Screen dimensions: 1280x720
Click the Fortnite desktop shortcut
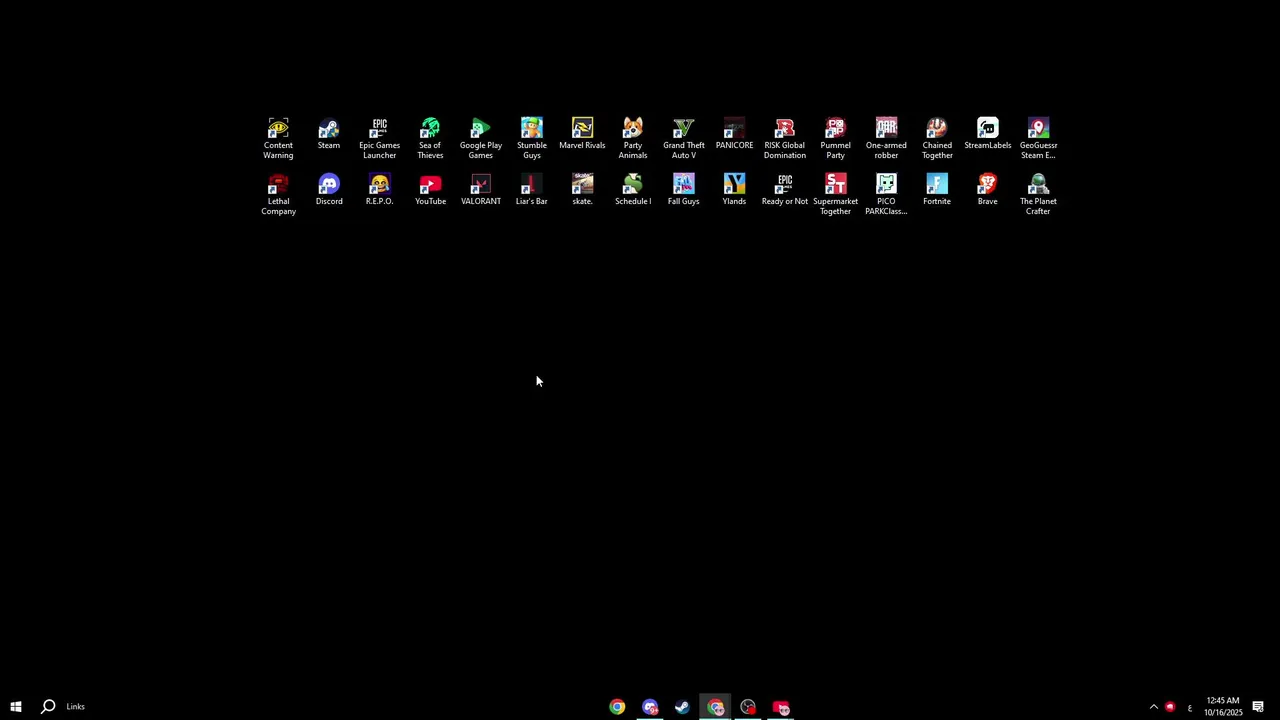click(x=937, y=190)
